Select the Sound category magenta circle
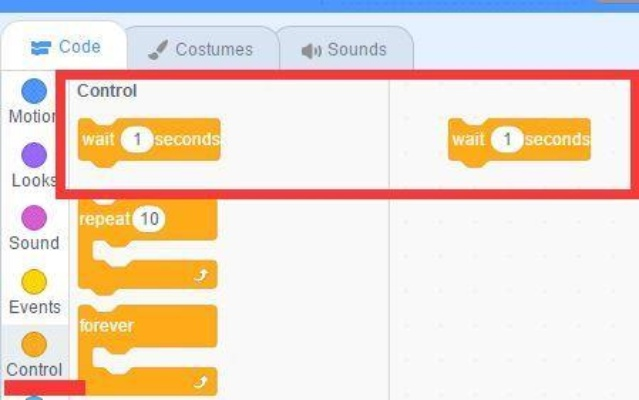The height and width of the screenshot is (400, 639). click(34, 218)
